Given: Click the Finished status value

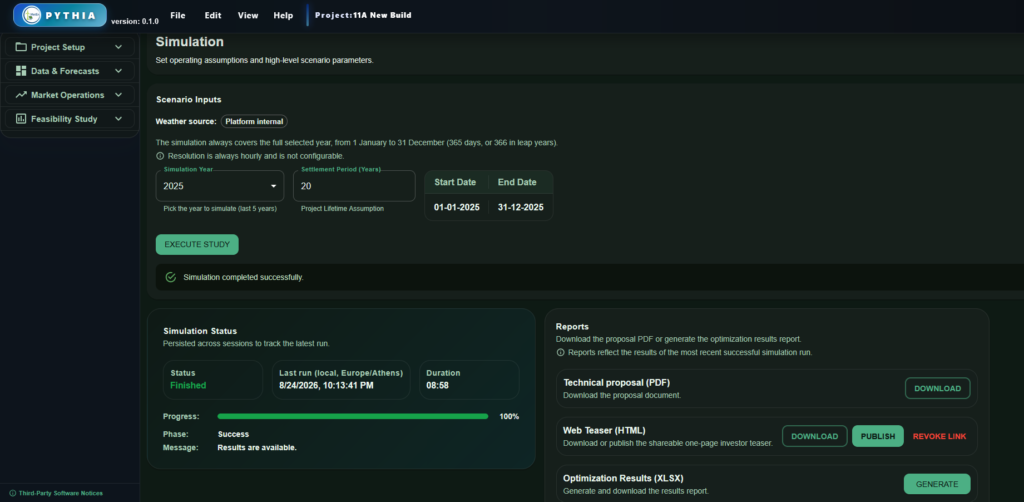Looking at the screenshot, I should click(188, 385).
